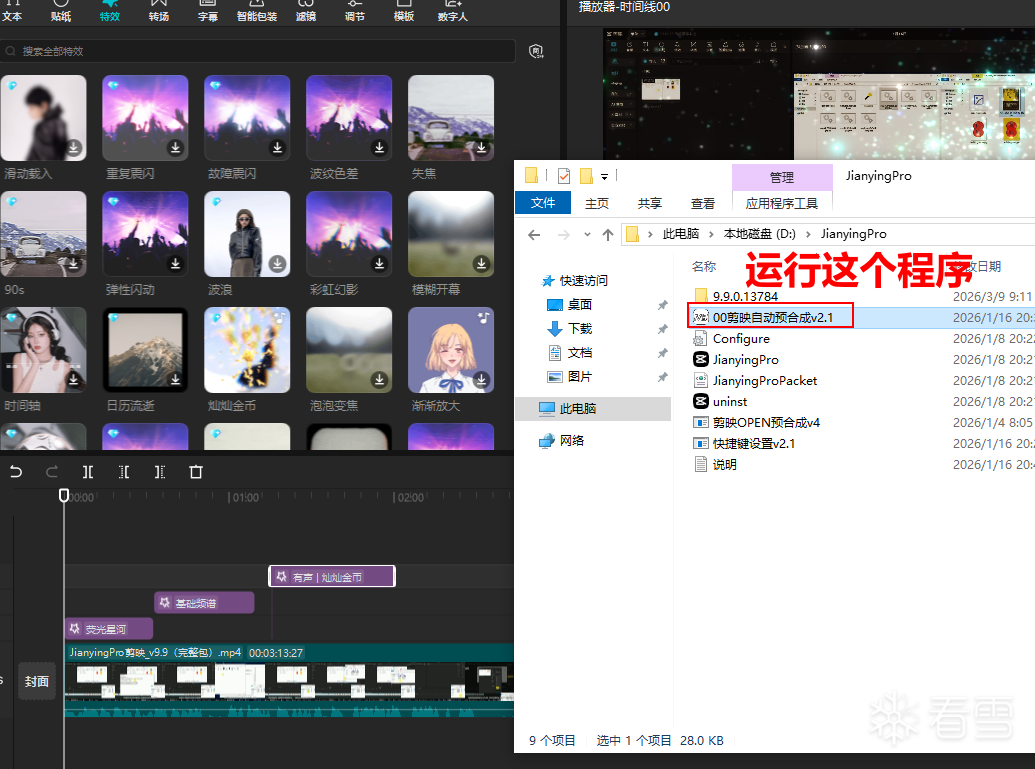
Task: Choose the 时间轴 effect thumbnail
Action: pyautogui.click(x=43, y=350)
